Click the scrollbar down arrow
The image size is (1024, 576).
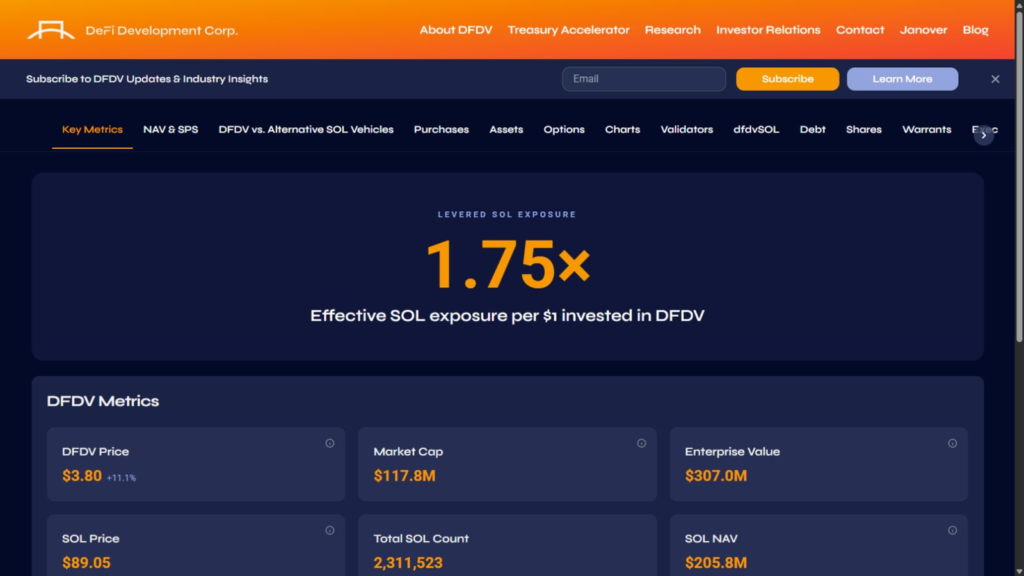point(1019,571)
